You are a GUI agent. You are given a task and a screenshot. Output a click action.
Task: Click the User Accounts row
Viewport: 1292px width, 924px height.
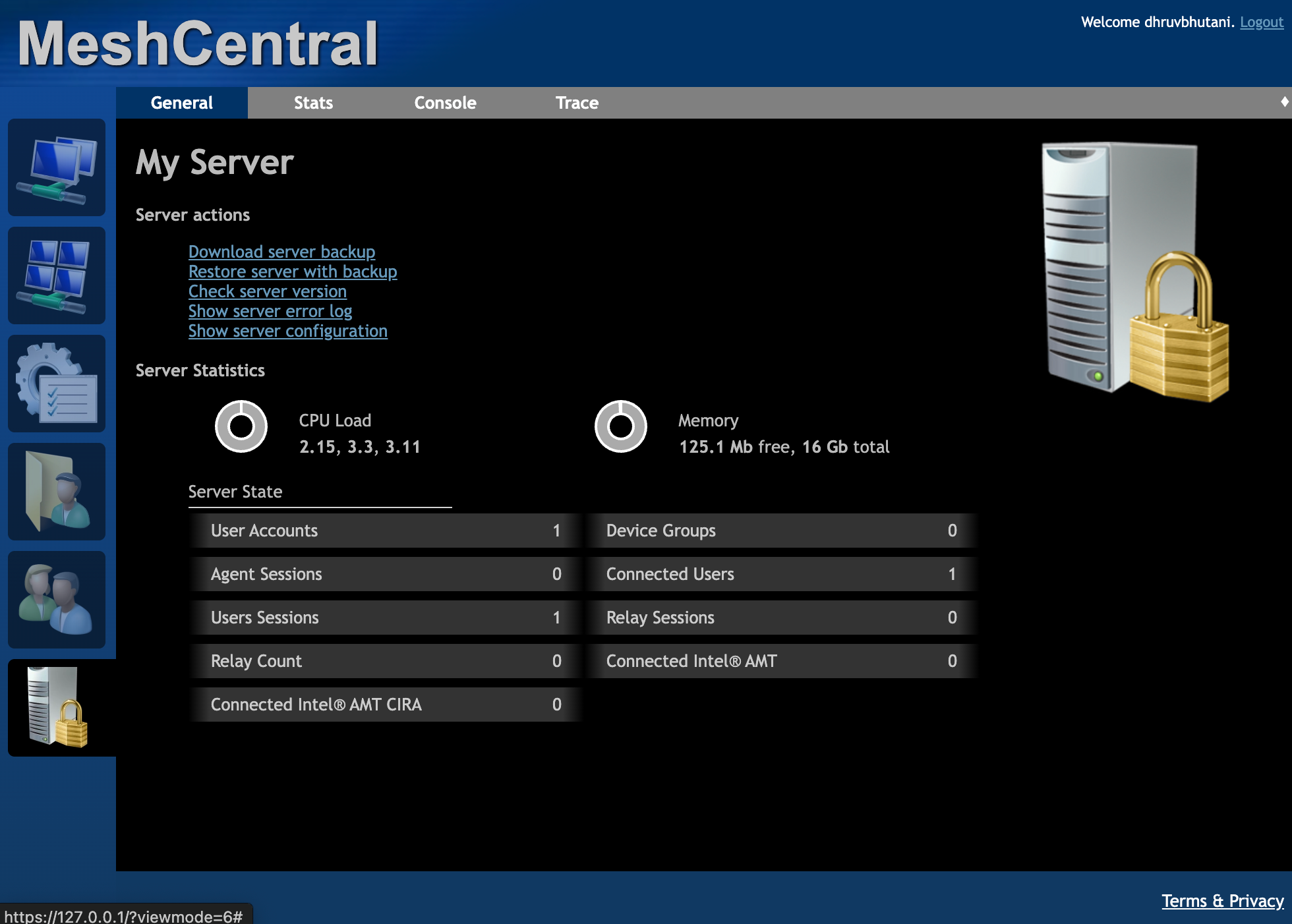click(x=386, y=531)
